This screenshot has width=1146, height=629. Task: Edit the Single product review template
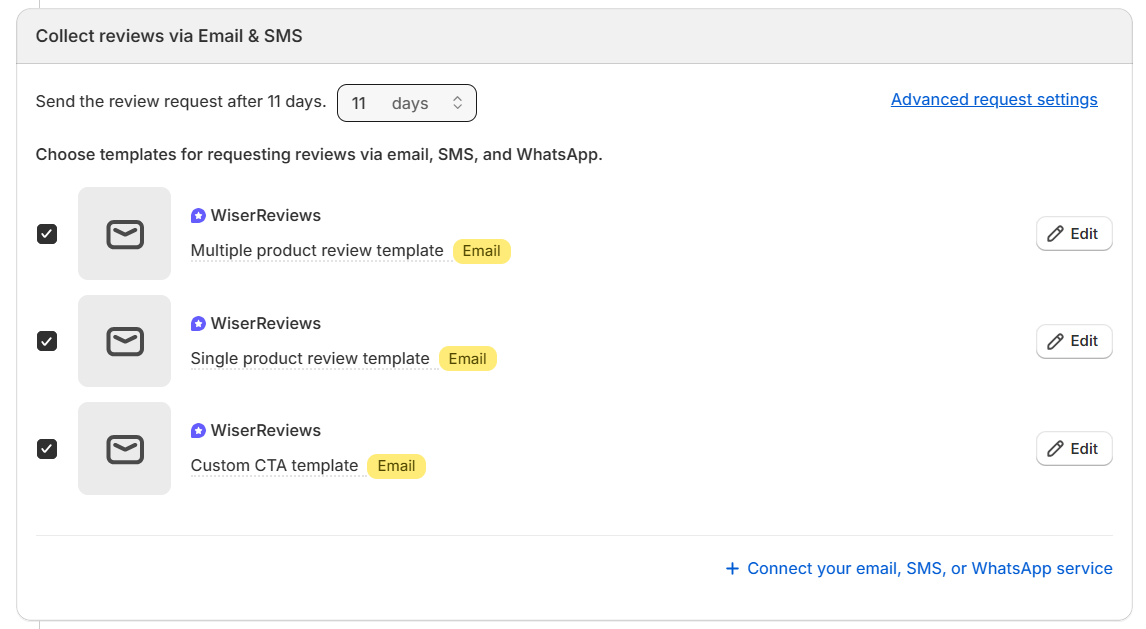click(x=1074, y=341)
